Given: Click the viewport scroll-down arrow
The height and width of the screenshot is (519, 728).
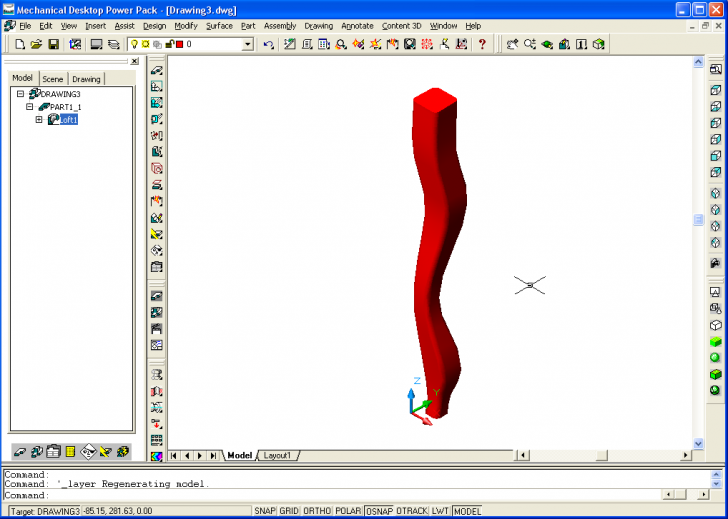Looking at the screenshot, I should (x=698, y=443).
